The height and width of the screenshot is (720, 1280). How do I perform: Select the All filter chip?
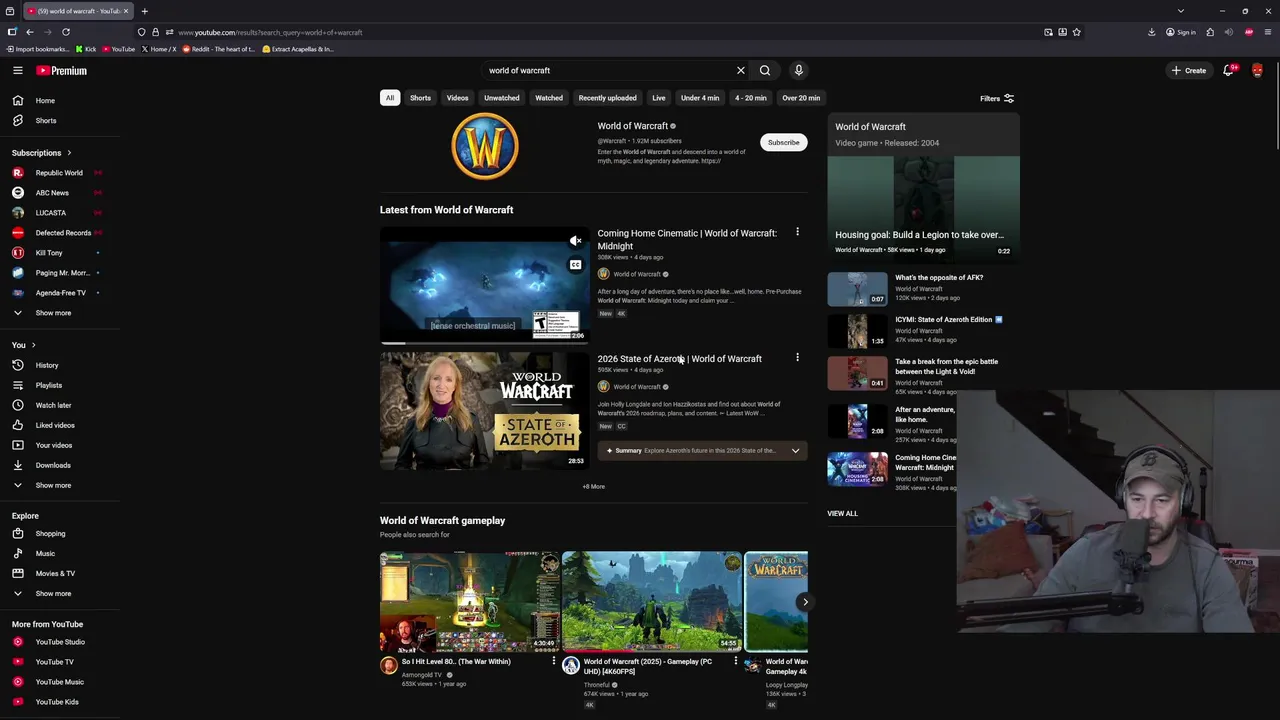pyautogui.click(x=390, y=98)
